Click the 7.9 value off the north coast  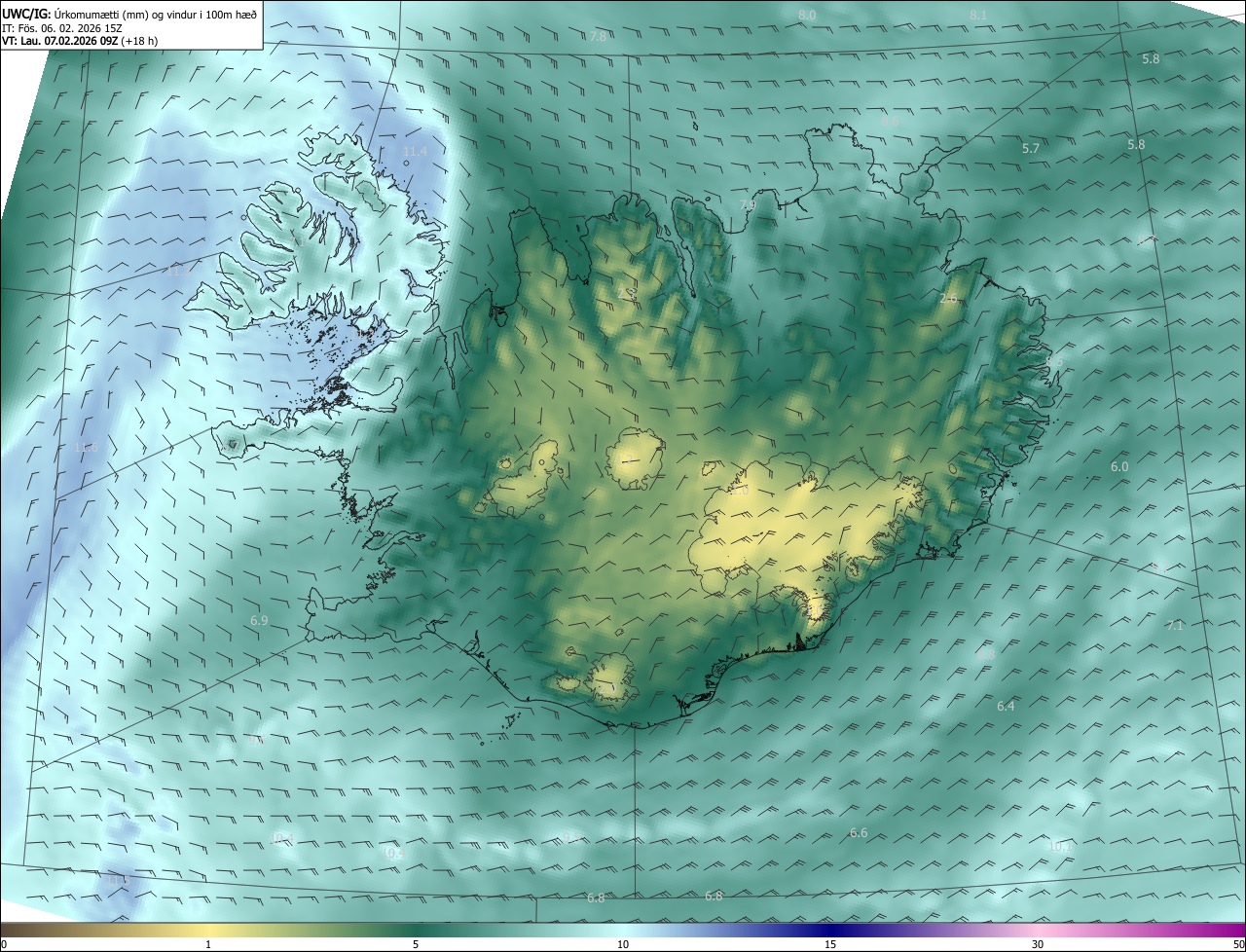click(748, 204)
